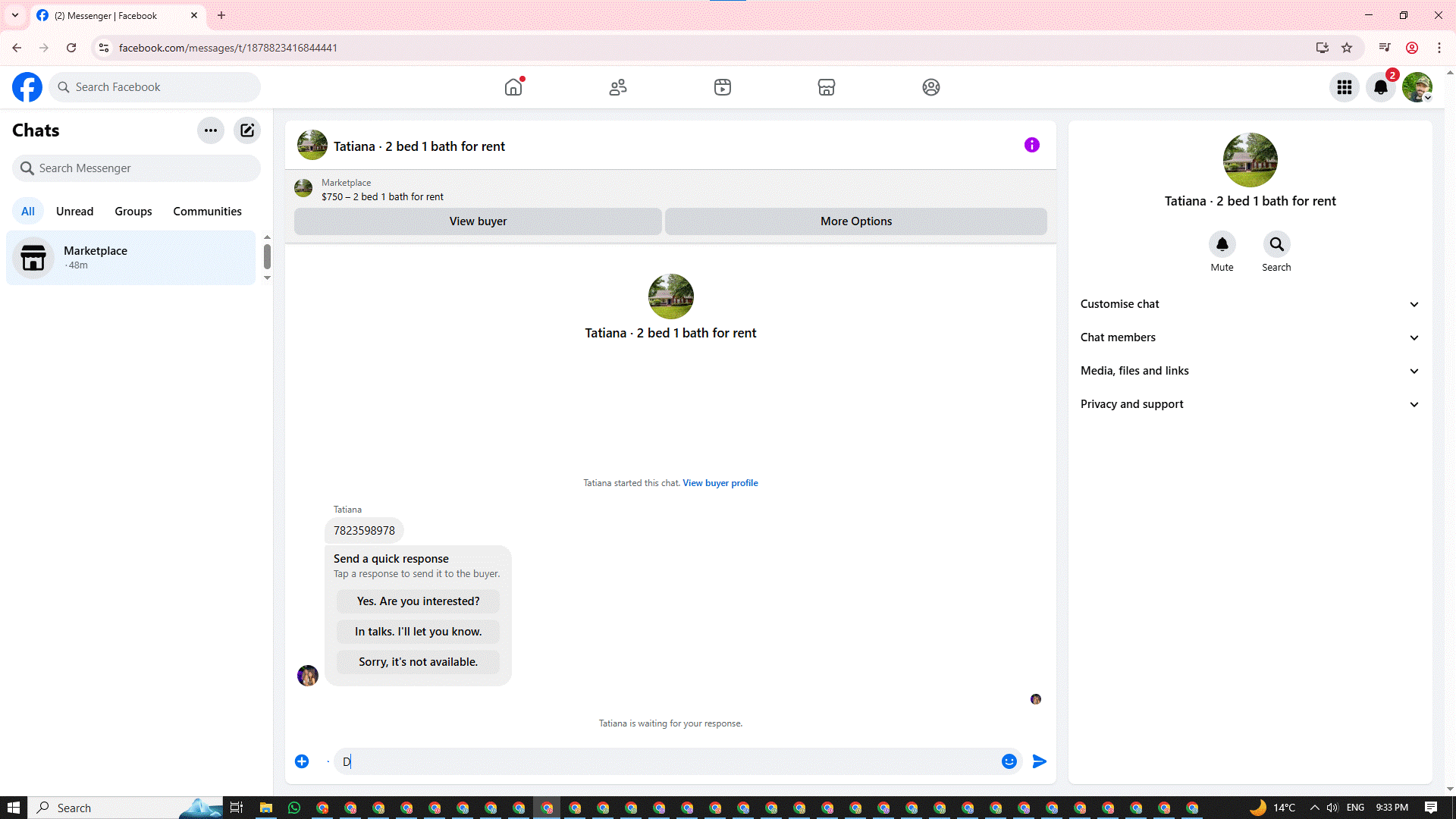1456x819 pixels.
Task: Send quick reply Sorry, it's not available.
Action: [418, 662]
